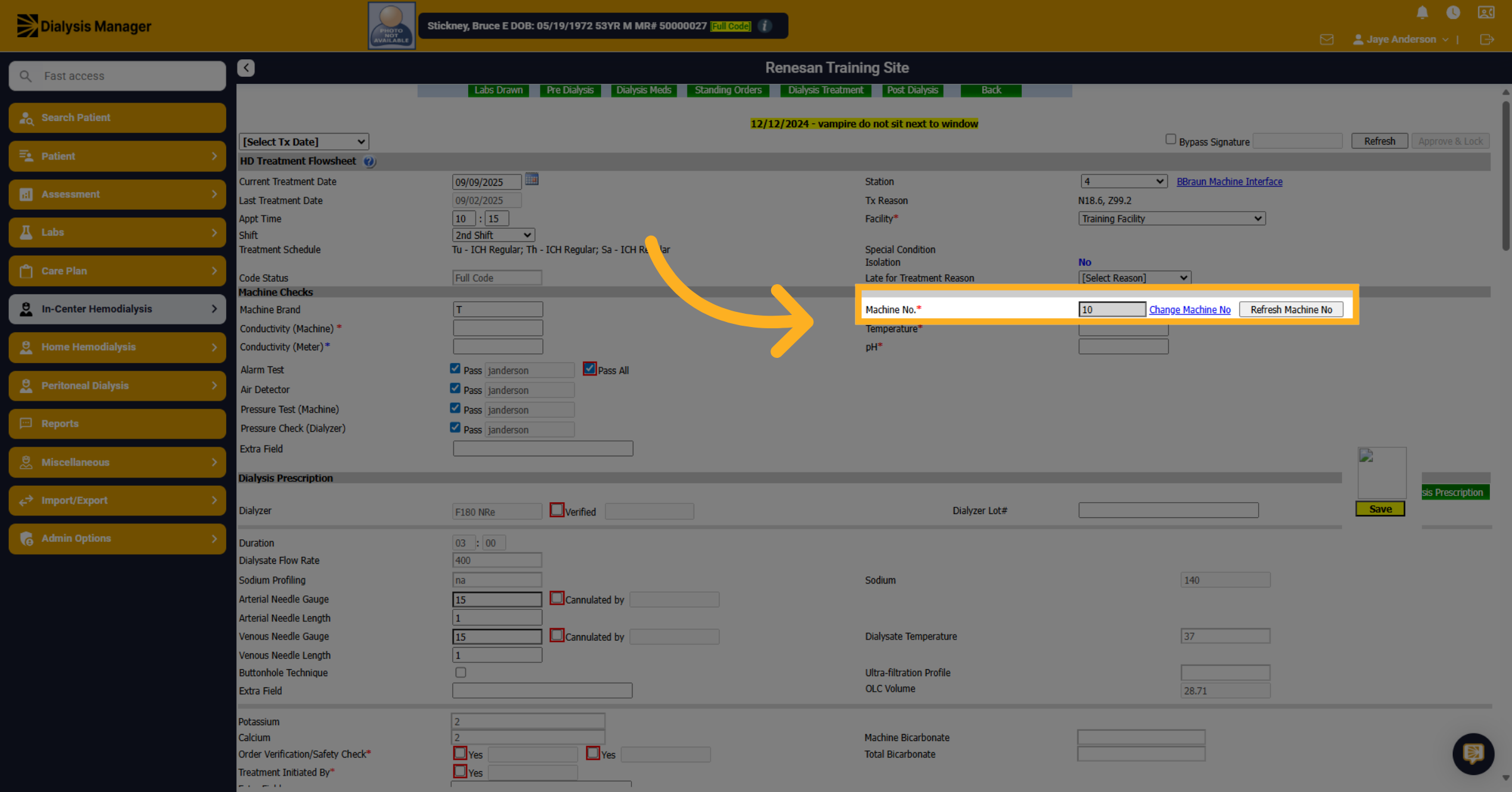Collapse the sidebar with the arrow icon
Screen dimensions: 1512x792
point(246,68)
